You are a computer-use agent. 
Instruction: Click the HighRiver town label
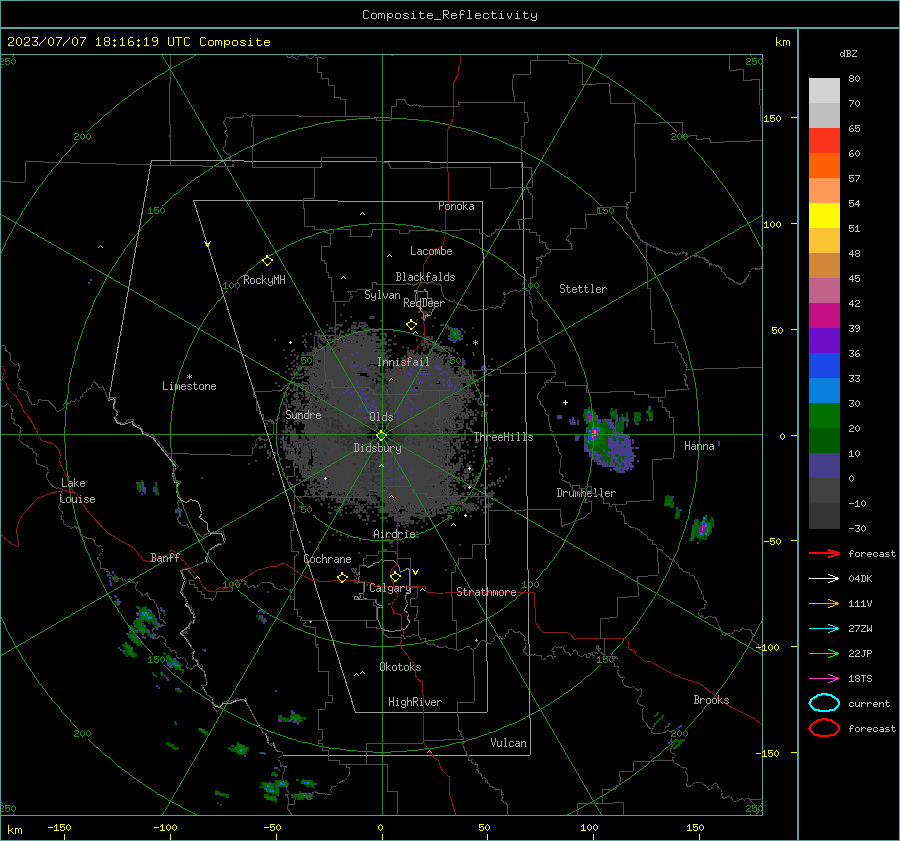tap(415, 702)
